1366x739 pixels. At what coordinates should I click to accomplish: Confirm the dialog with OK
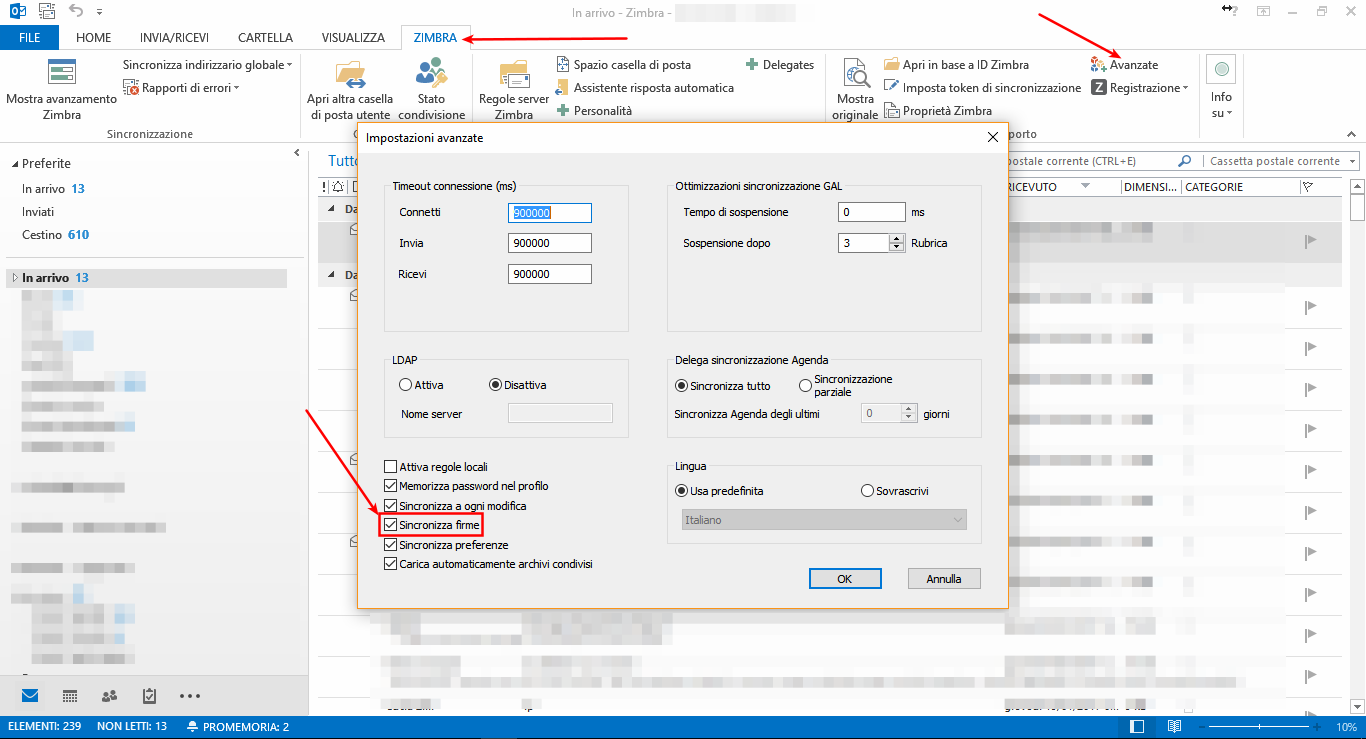pos(845,579)
